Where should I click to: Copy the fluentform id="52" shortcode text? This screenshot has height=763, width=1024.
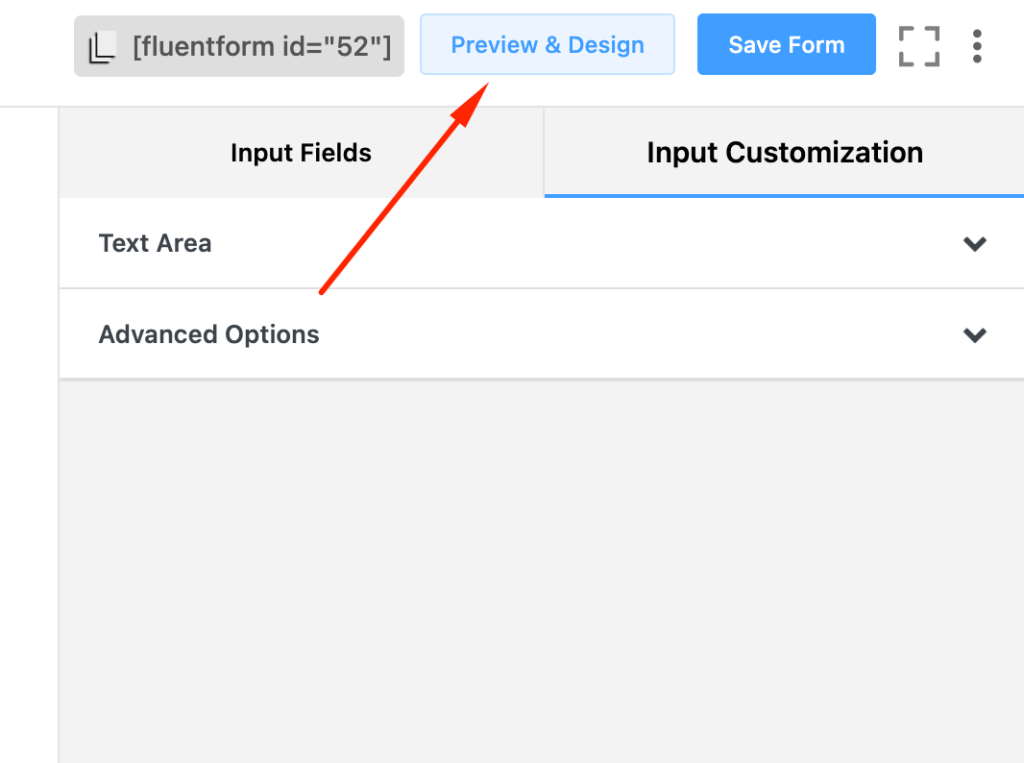(262, 46)
